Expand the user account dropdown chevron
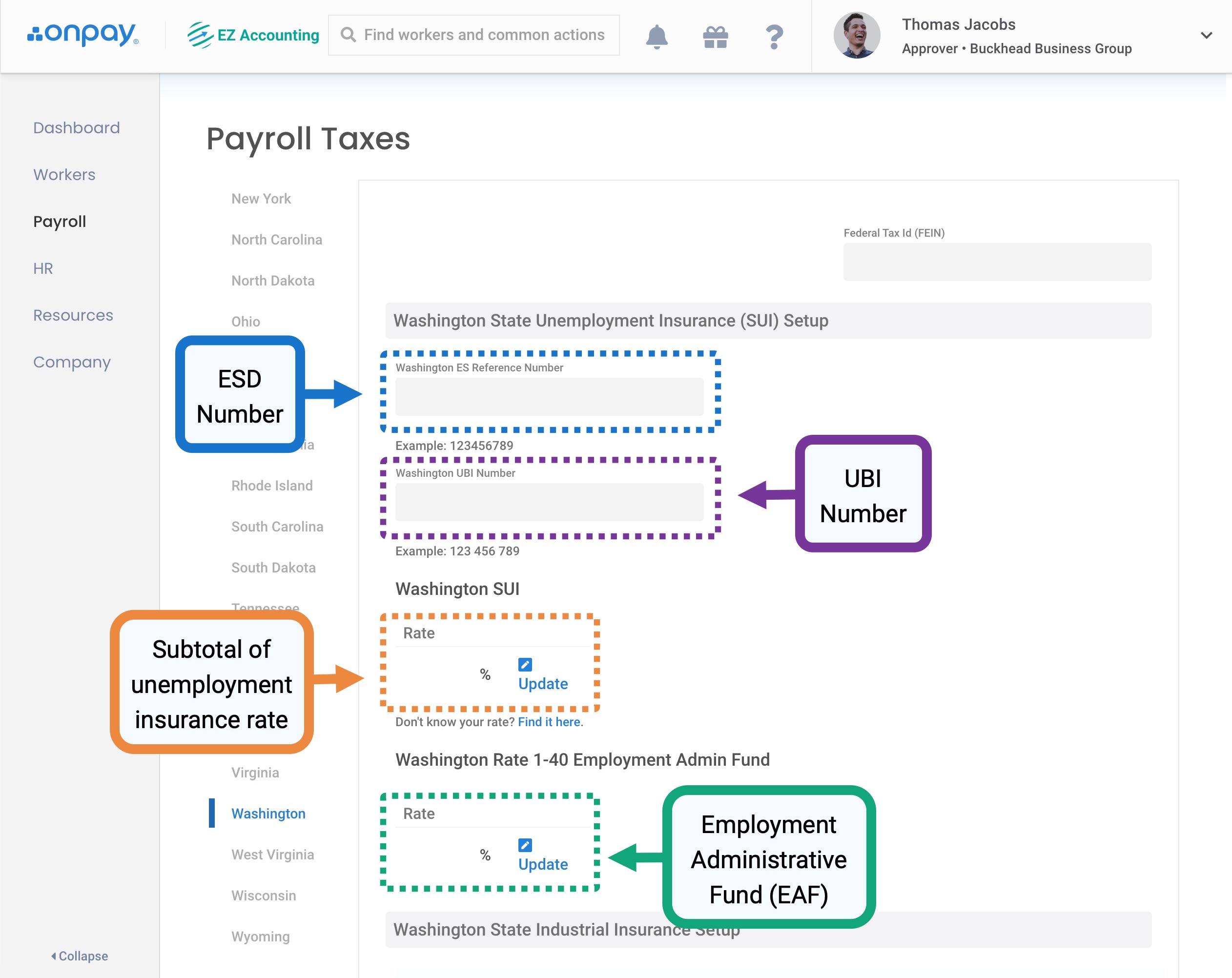This screenshot has height=978, width=1232. point(1206,36)
